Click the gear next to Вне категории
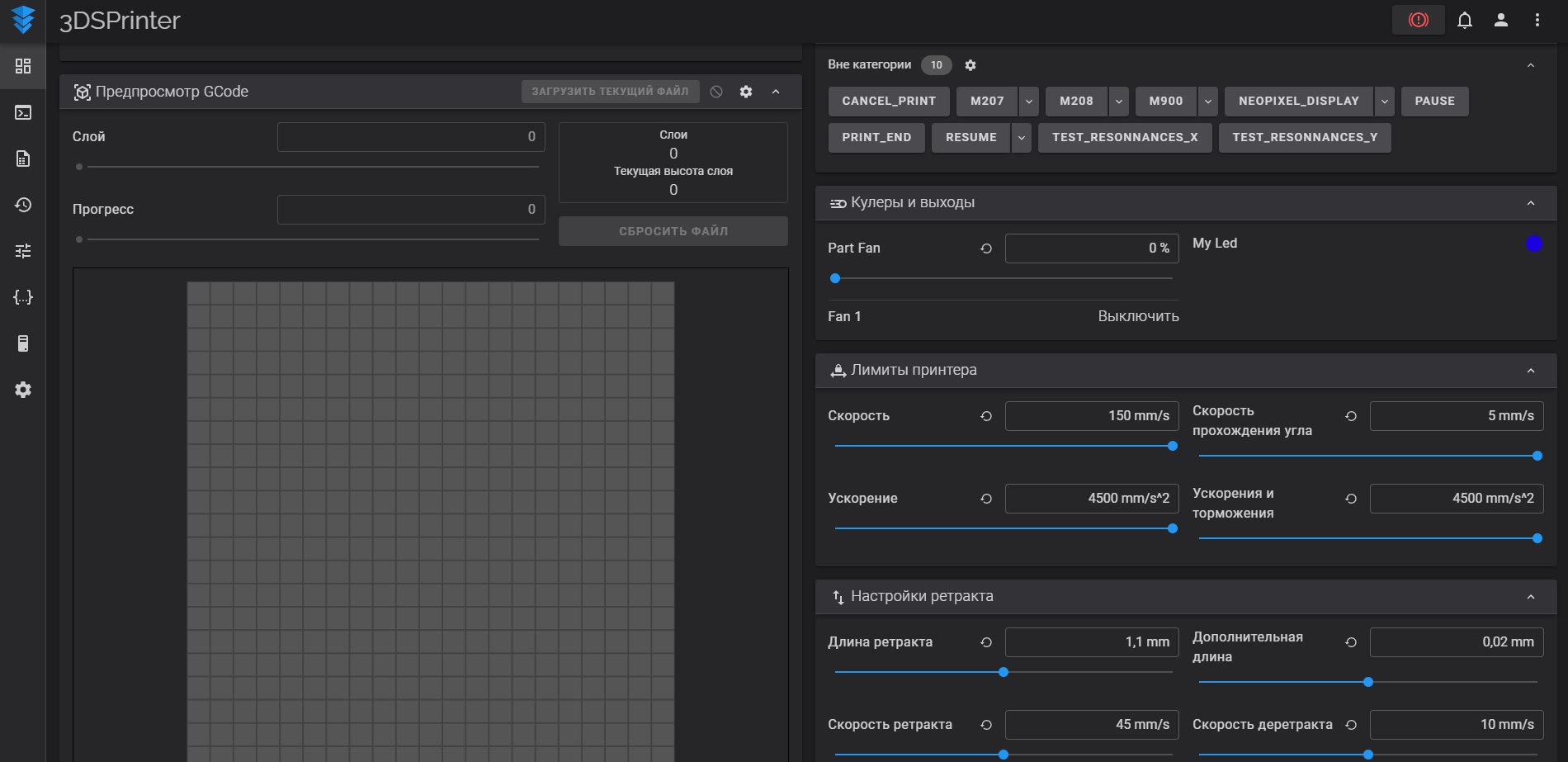Viewport: 1568px width, 762px height. [971, 65]
